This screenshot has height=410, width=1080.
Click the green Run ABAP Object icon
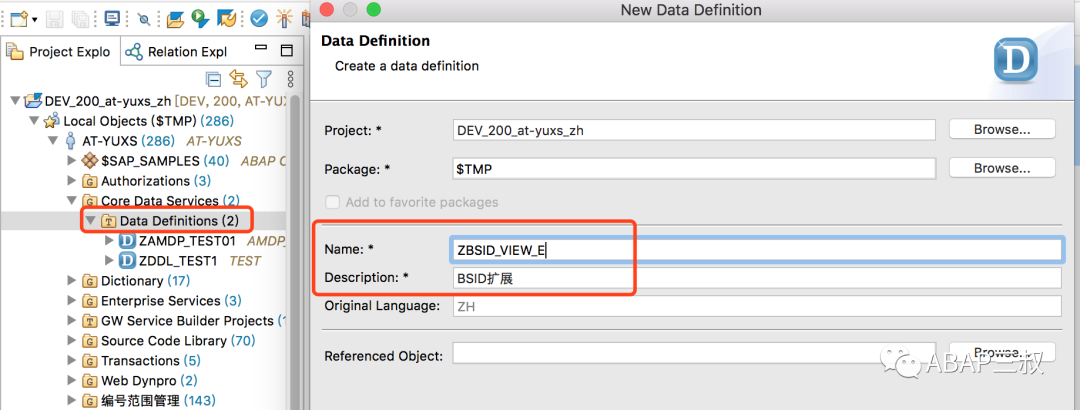(200, 19)
